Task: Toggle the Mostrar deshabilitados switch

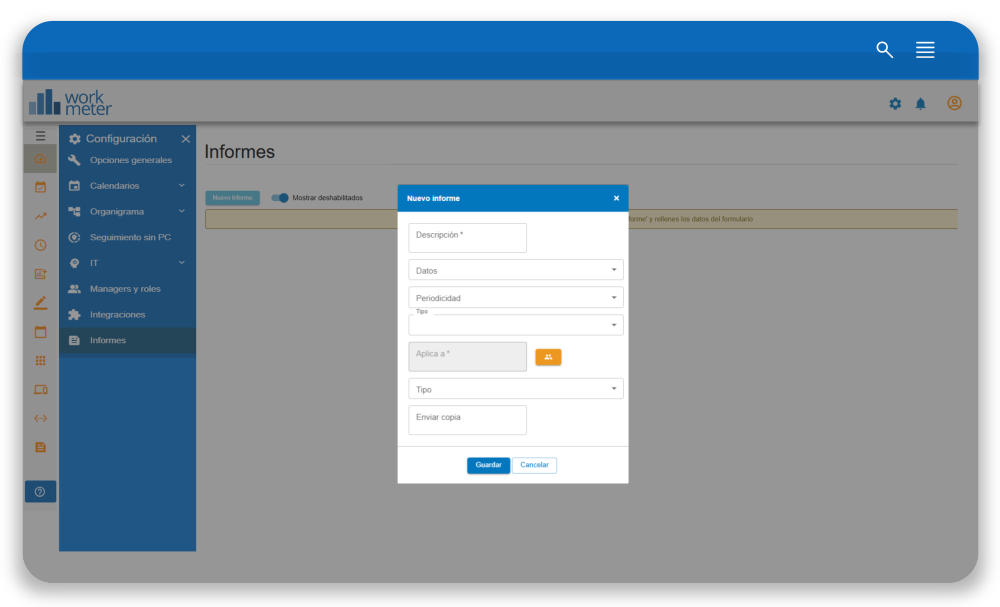Action: click(280, 198)
